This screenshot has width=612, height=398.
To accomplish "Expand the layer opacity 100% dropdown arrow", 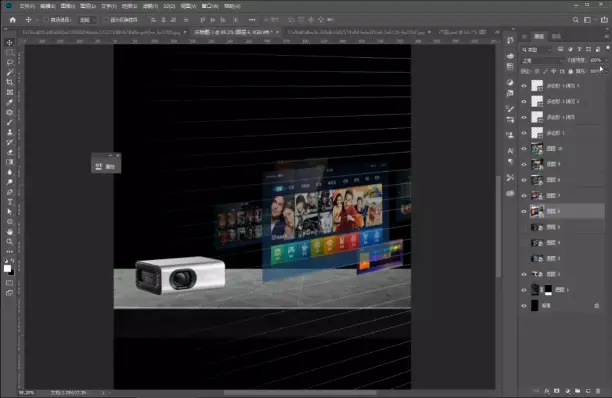I will click(x=606, y=60).
